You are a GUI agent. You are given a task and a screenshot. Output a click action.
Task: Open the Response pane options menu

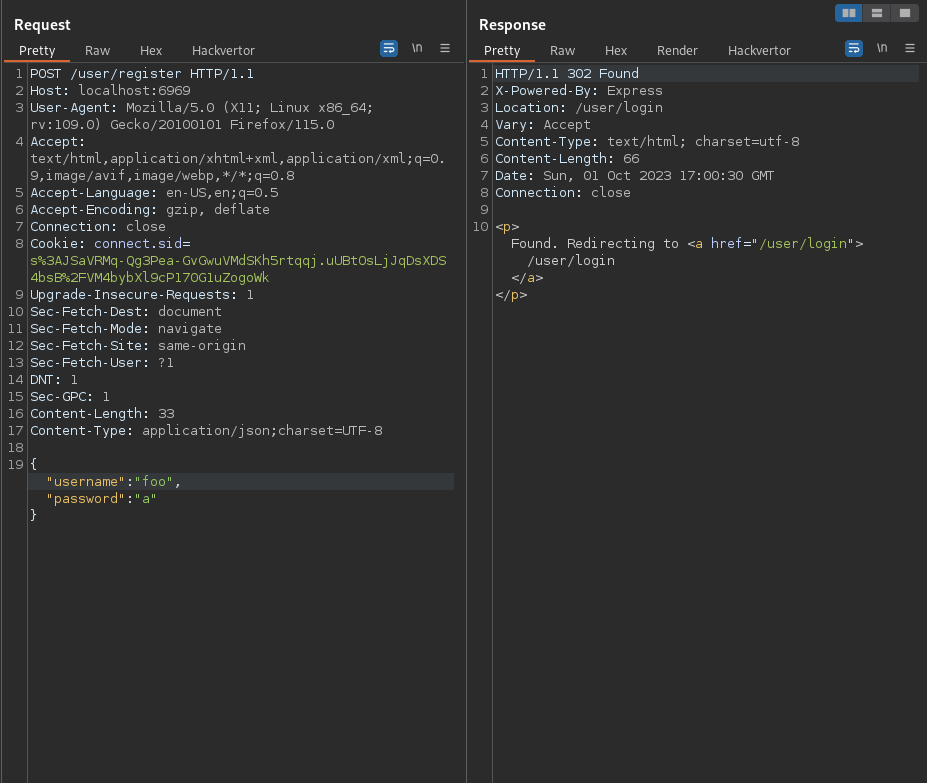(x=910, y=48)
